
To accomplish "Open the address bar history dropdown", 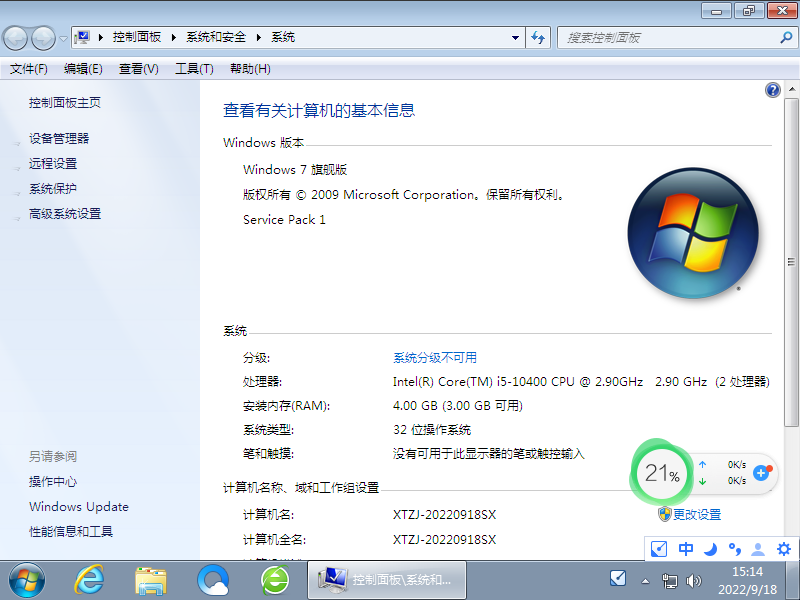I will pos(515,38).
